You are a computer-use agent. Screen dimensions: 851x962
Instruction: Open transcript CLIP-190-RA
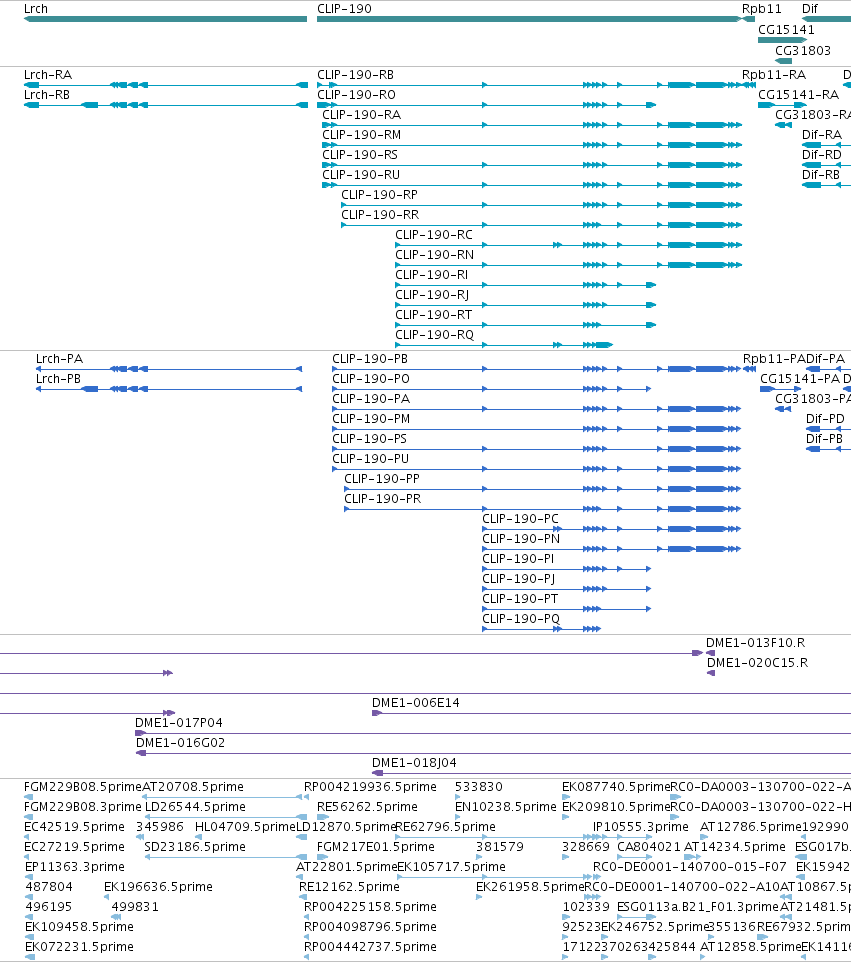pos(361,115)
